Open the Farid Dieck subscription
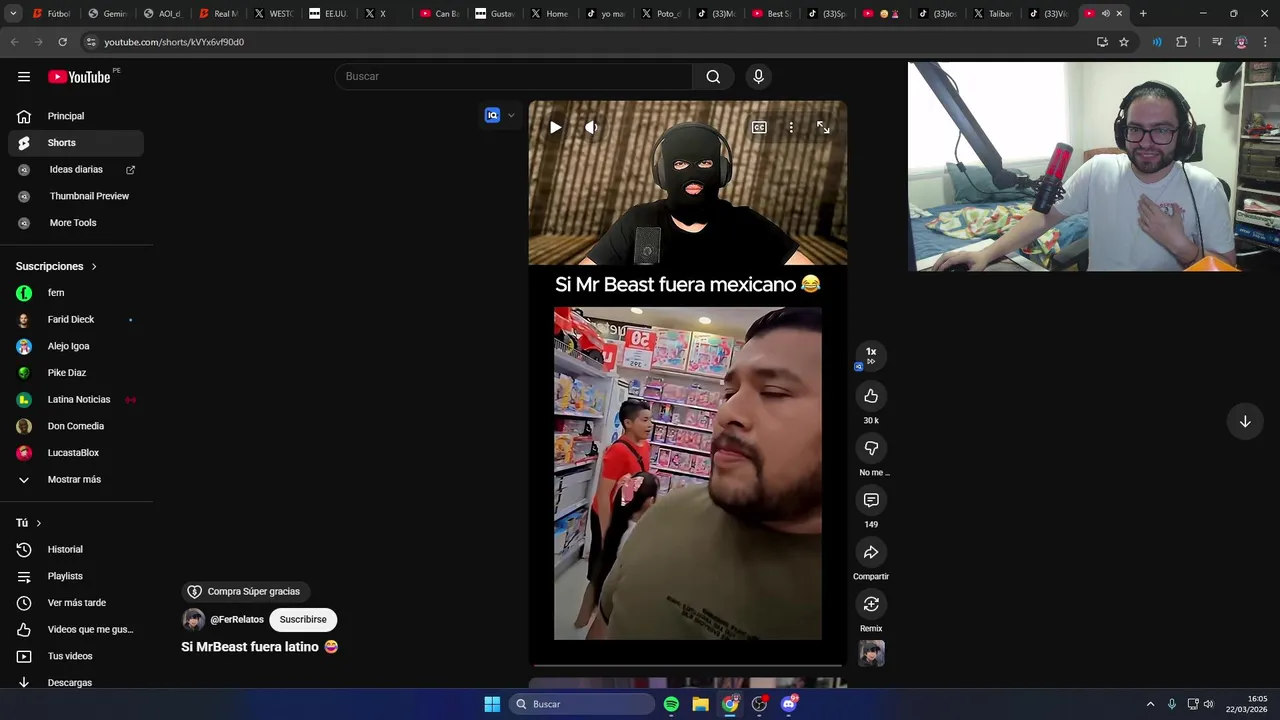This screenshot has height=720, width=1280. (76, 320)
